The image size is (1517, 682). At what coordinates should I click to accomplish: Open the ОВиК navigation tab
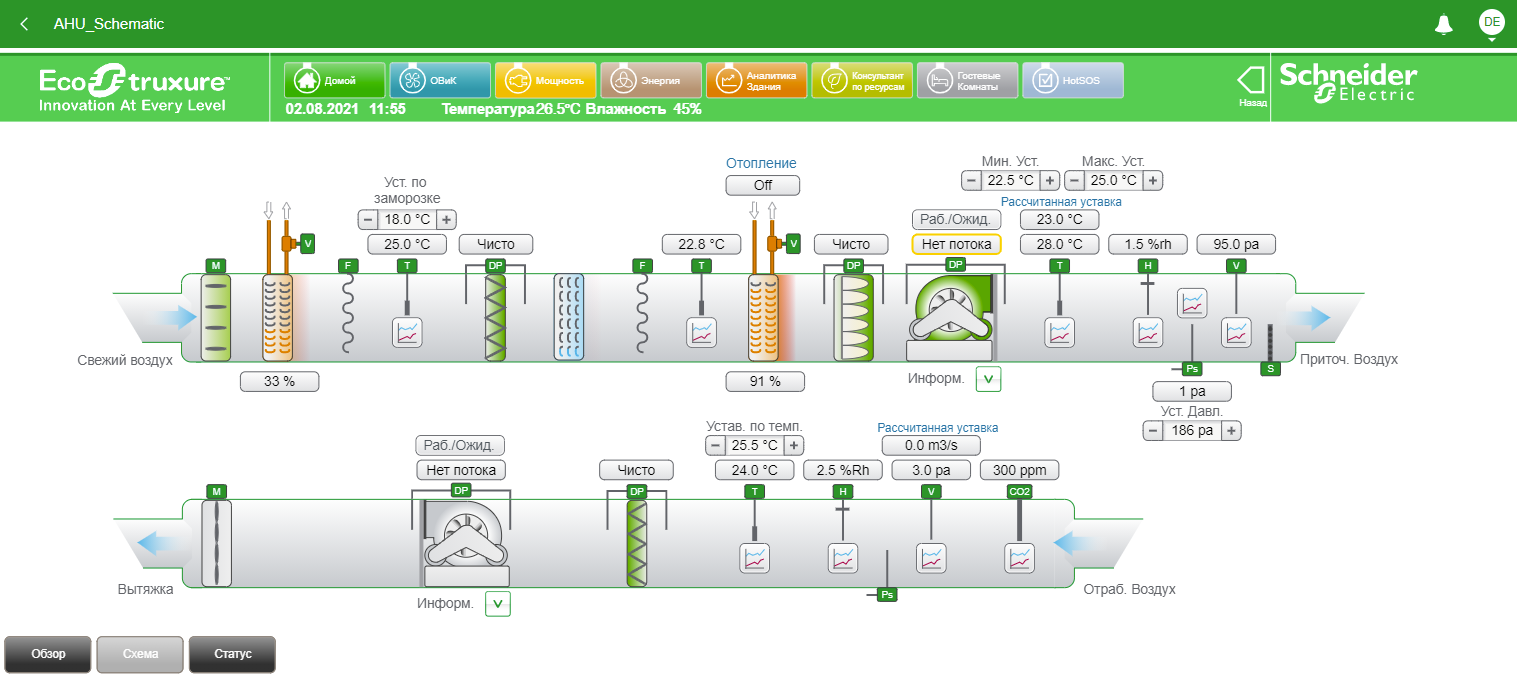[x=439, y=80]
